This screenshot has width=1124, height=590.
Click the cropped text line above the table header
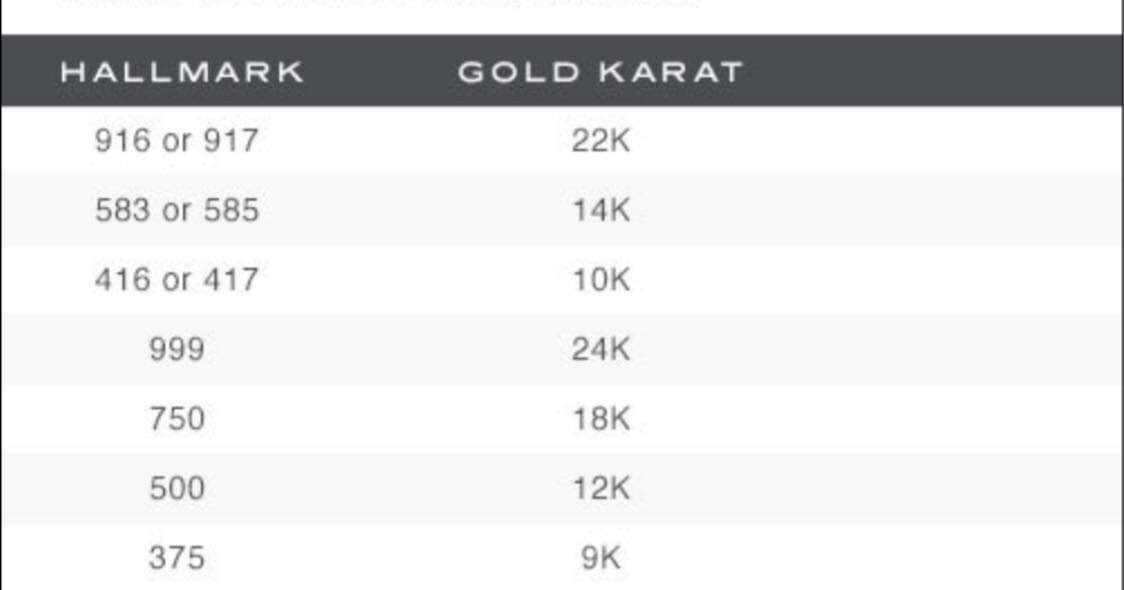tap(380, 4)
